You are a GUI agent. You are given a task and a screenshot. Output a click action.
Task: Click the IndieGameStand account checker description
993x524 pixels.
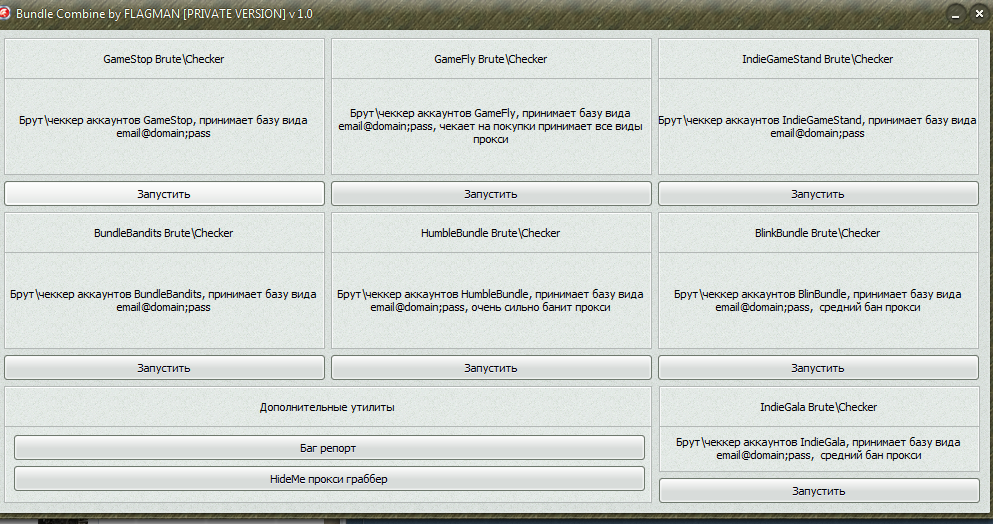click(x=818, y=127)
